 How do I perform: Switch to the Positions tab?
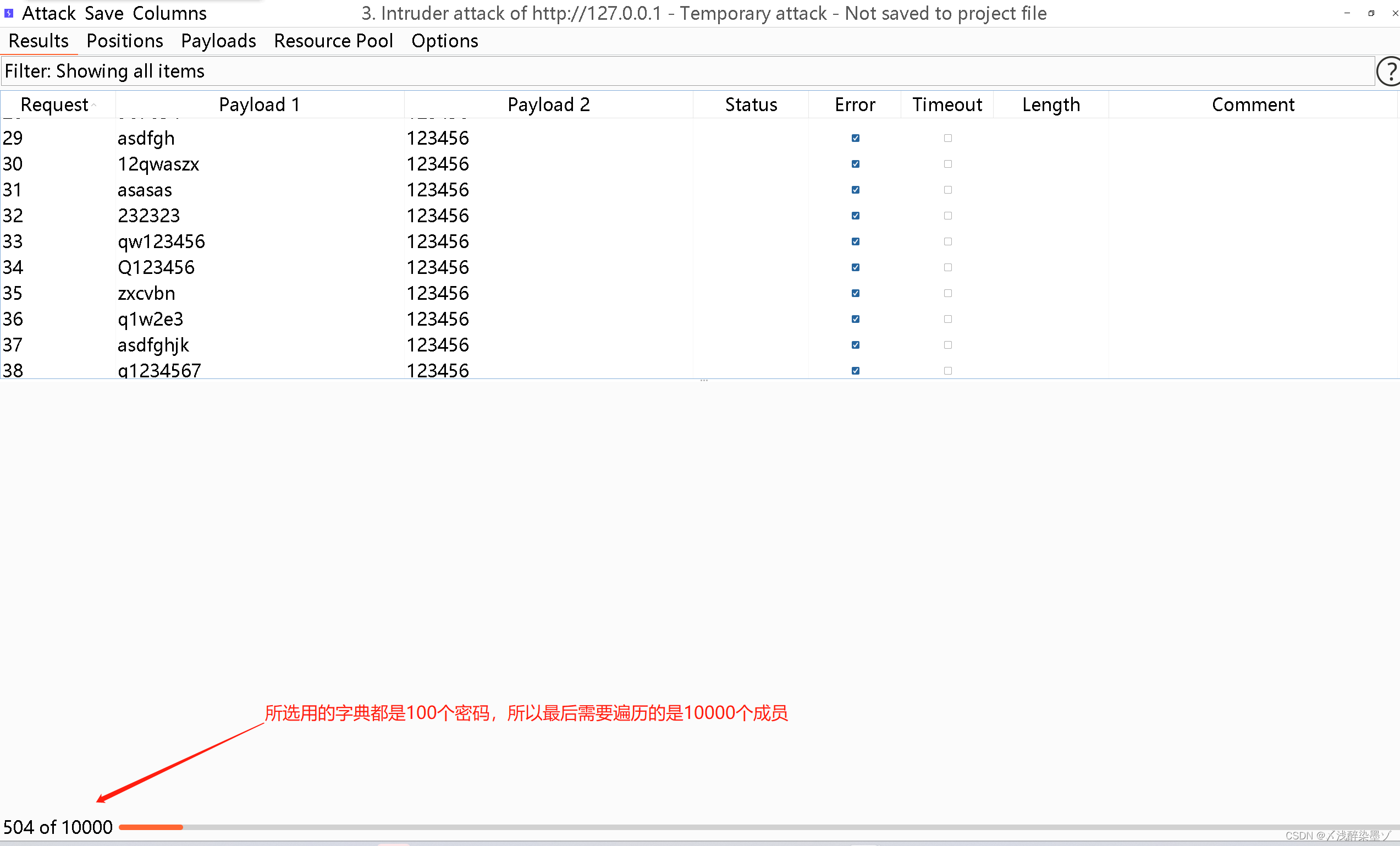click(x=124, y=41)
